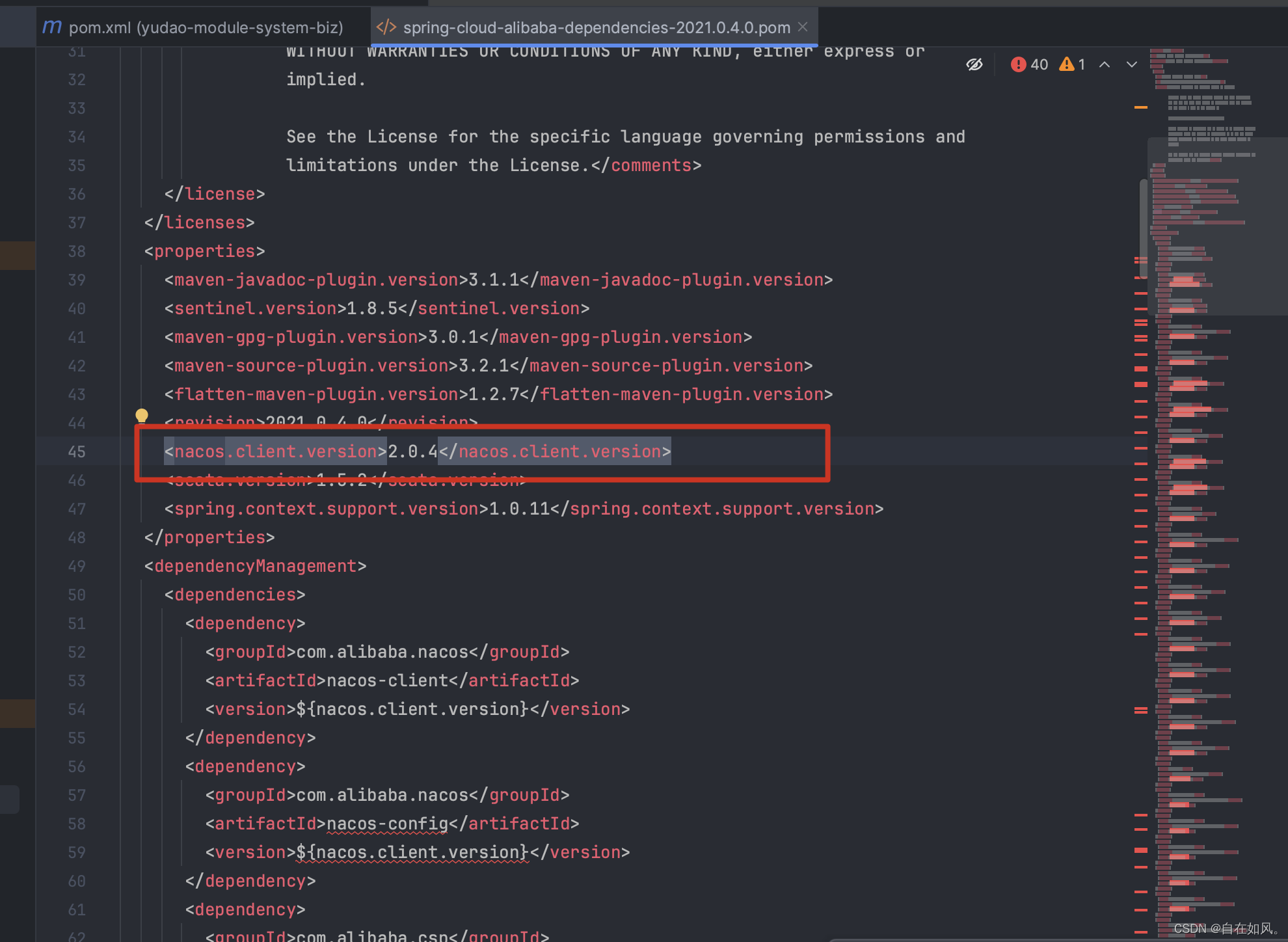Click the closing licenses tag

tap(200, 222)
